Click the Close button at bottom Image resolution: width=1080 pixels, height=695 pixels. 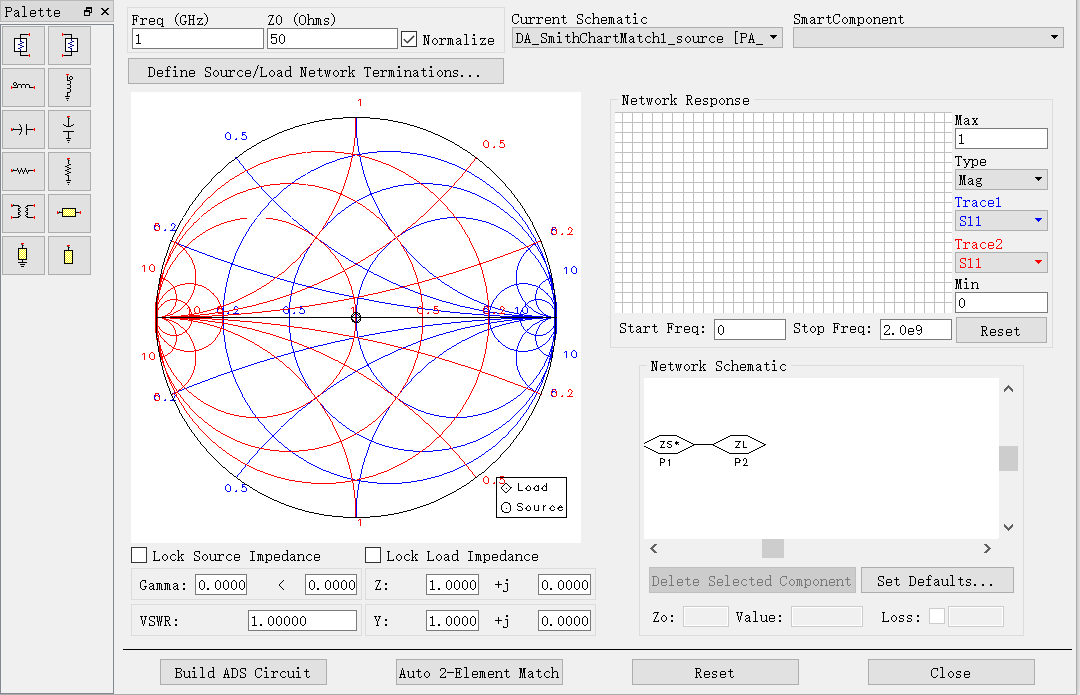click(951, 672)
